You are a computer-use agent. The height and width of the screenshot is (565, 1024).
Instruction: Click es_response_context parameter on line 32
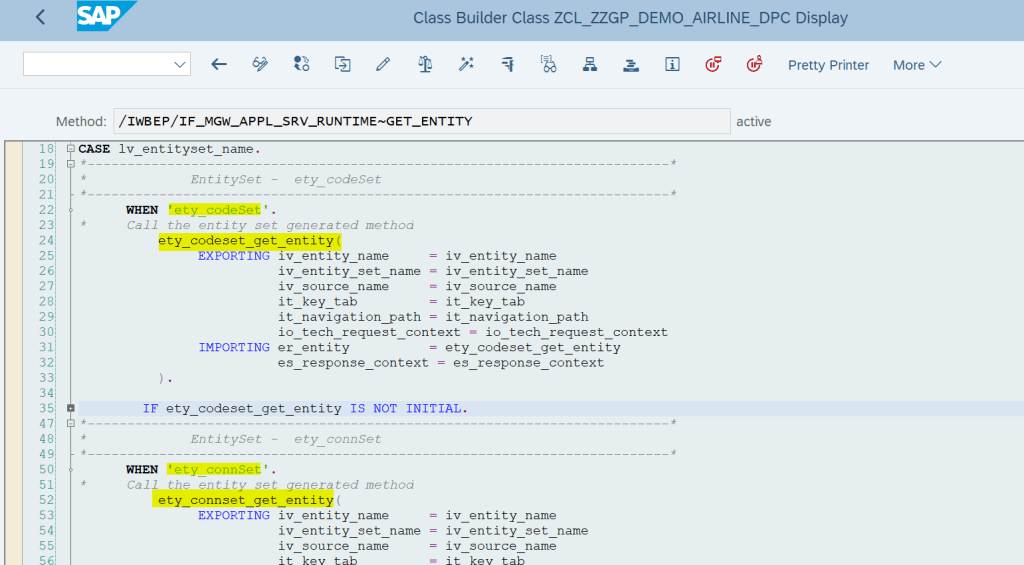coord(353,363)
